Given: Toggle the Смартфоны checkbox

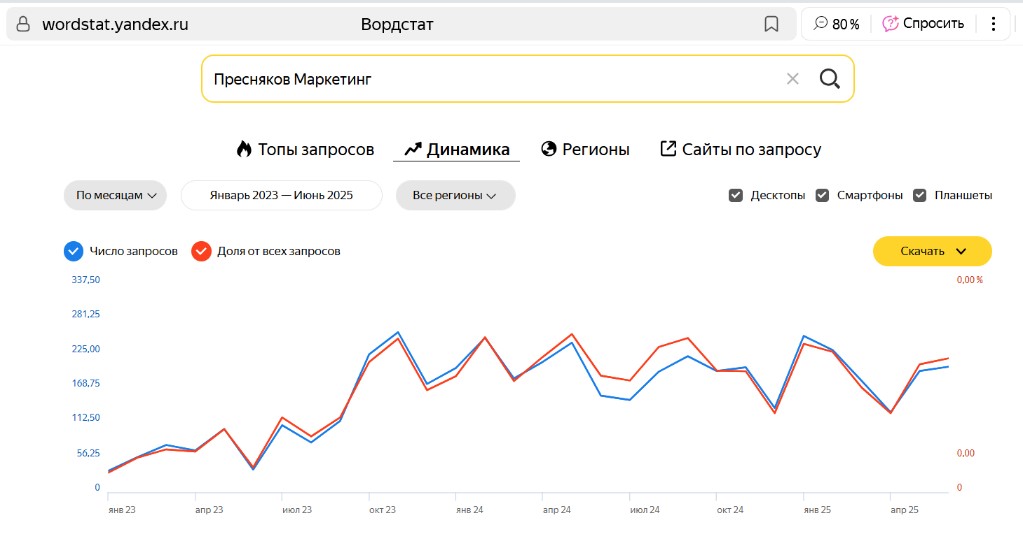Looking at the screenshot, I should click(x=822, y=195).
